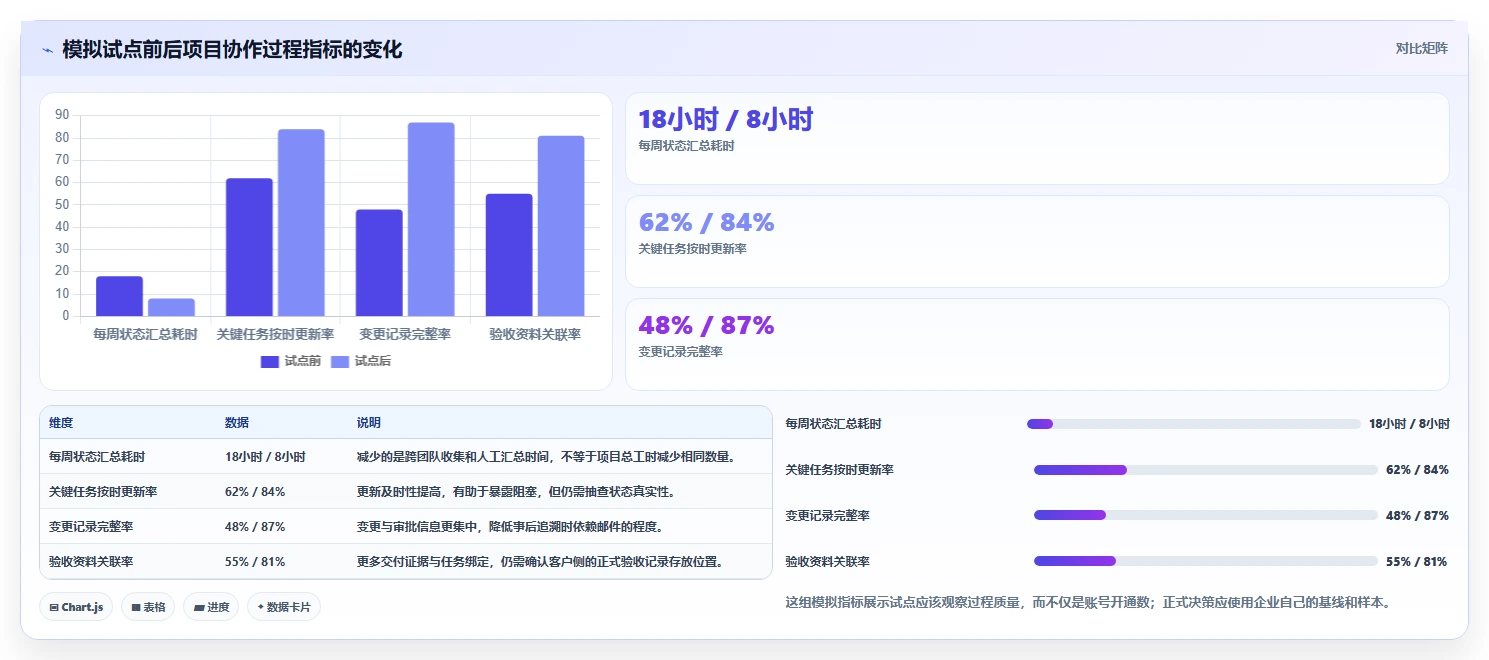The height and width of the screenshot is (660, 1489).
Task: Click the icon inside the Chart.js chip
Action: (53, 607)
